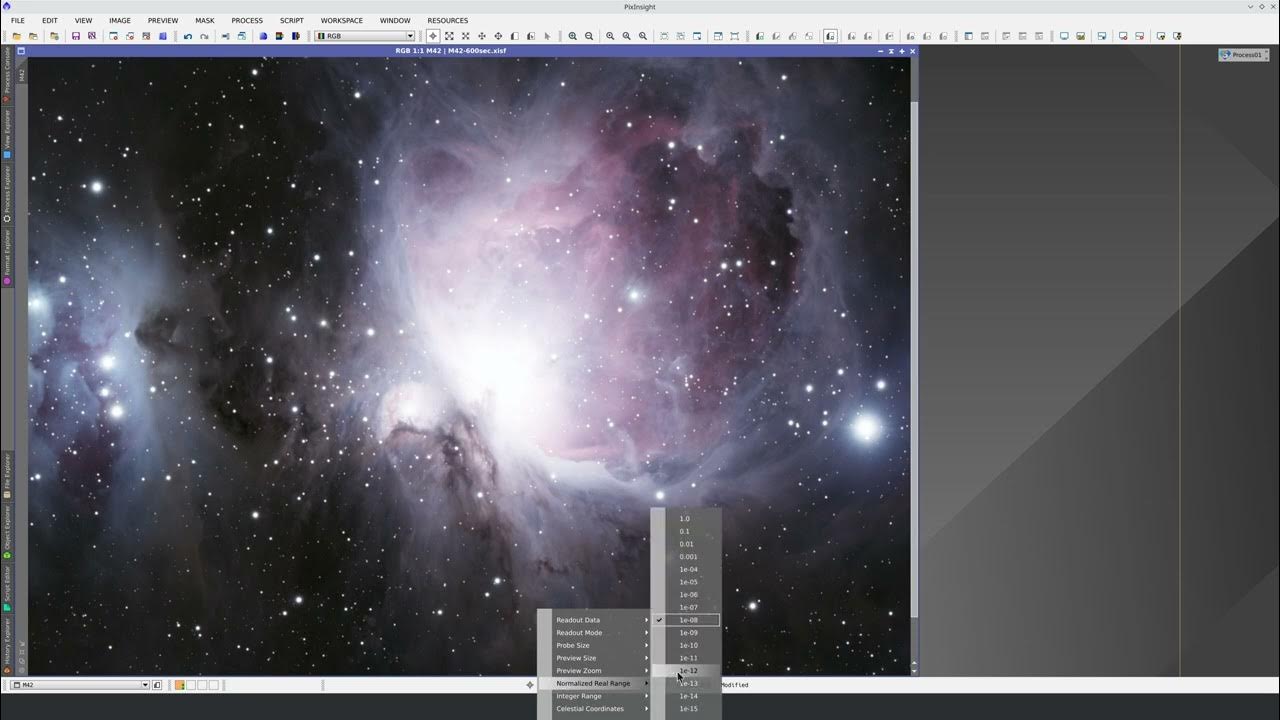Open the WORKSPACE menu
The width and height of the screenshot is (1280, 720).
tap(342, 20)
